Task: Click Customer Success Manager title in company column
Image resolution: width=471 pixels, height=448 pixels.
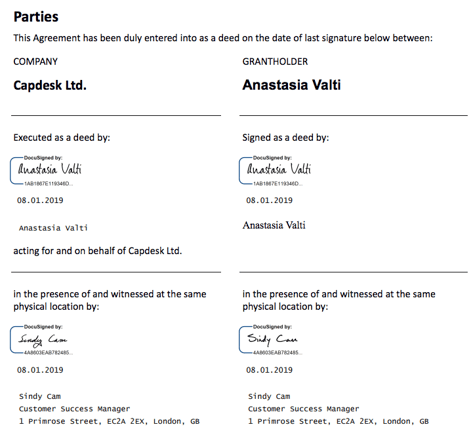Action: (74, 409)
